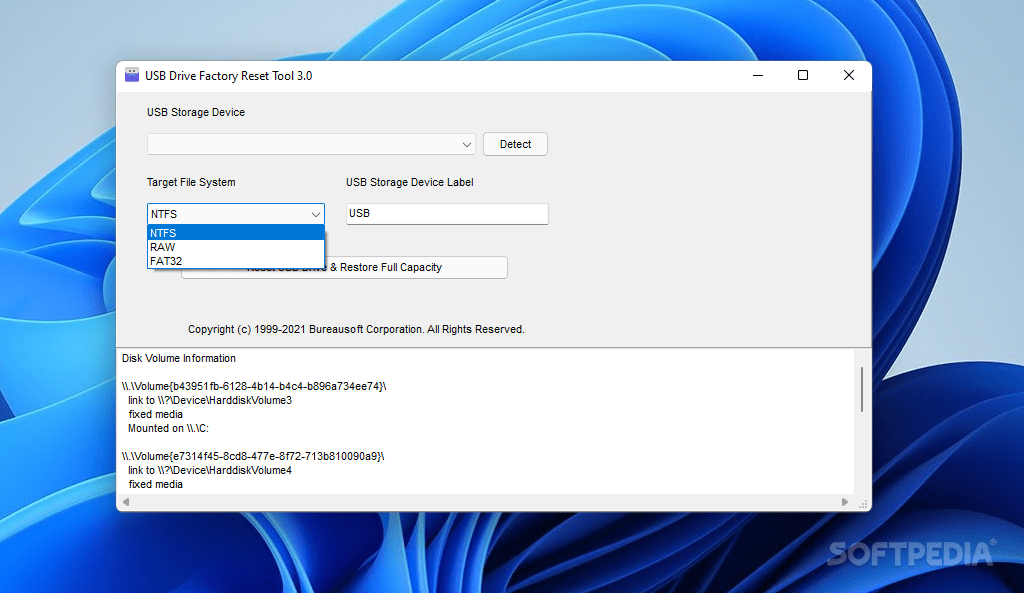Click the window resize grip corner
The height and width of the screenshot is (593, 1024).
(863, 504)
